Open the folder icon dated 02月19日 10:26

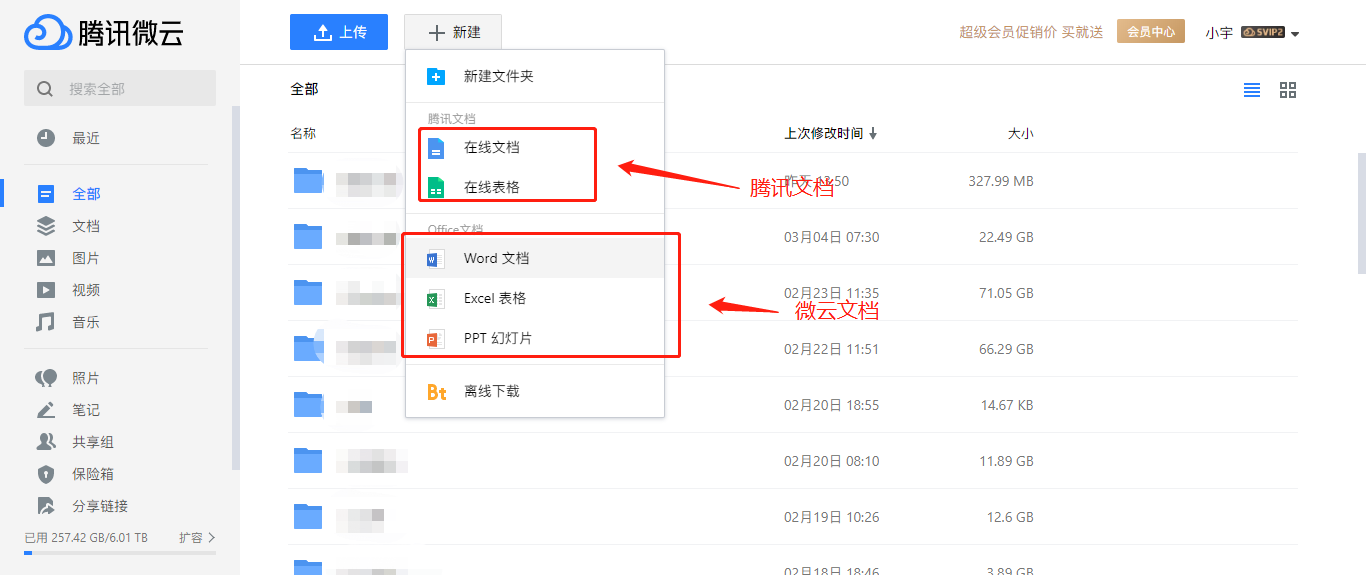[x=308, y=516]
